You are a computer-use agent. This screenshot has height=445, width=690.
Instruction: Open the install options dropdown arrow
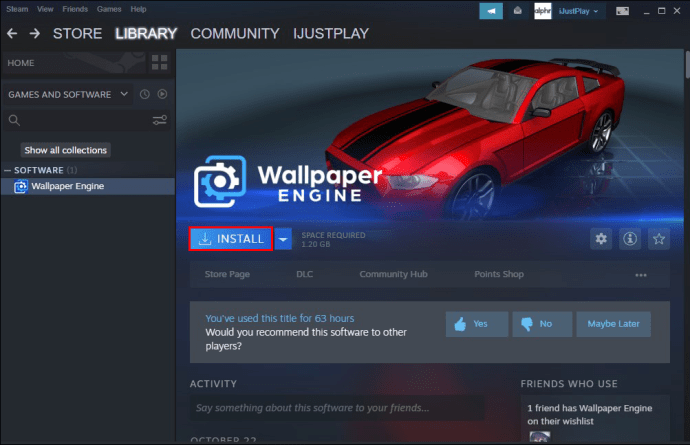click(283, 239)
